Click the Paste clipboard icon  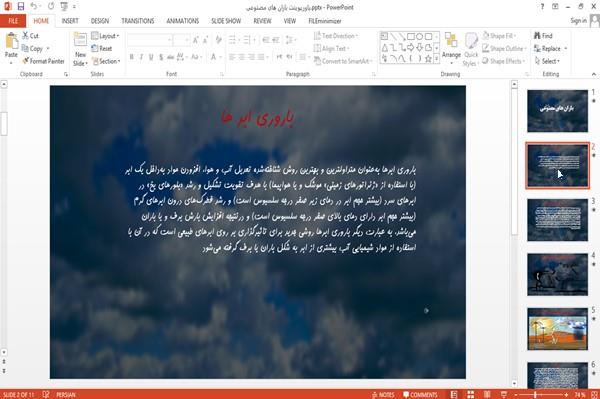[11, 40]
